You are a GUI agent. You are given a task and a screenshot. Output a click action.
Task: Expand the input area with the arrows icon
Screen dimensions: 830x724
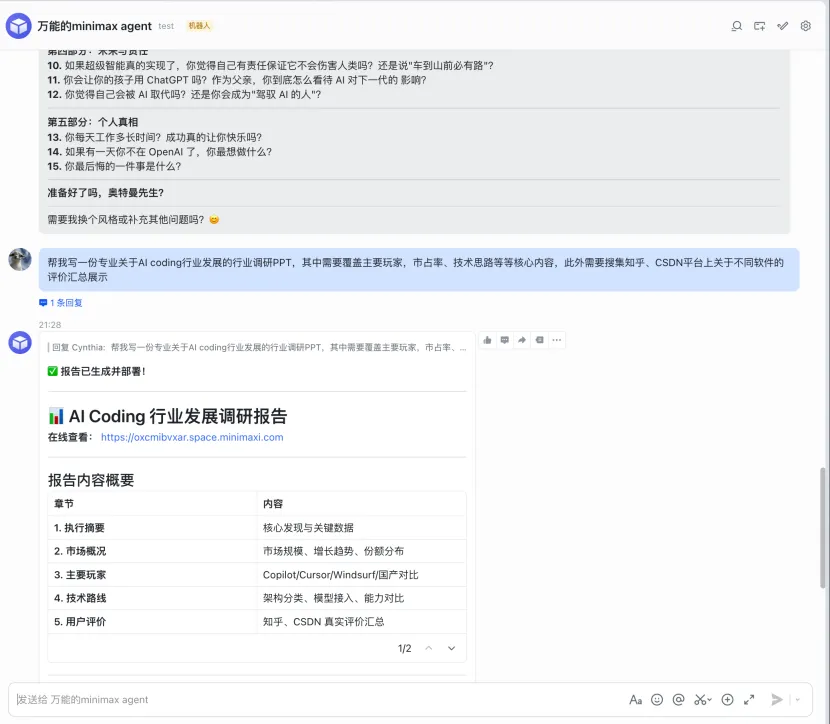748,699
